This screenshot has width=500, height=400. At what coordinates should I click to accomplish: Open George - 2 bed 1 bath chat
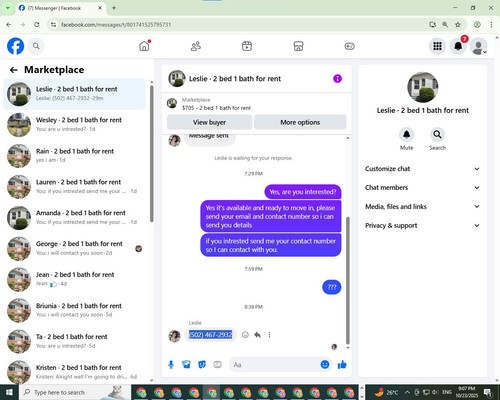point(74,248)
